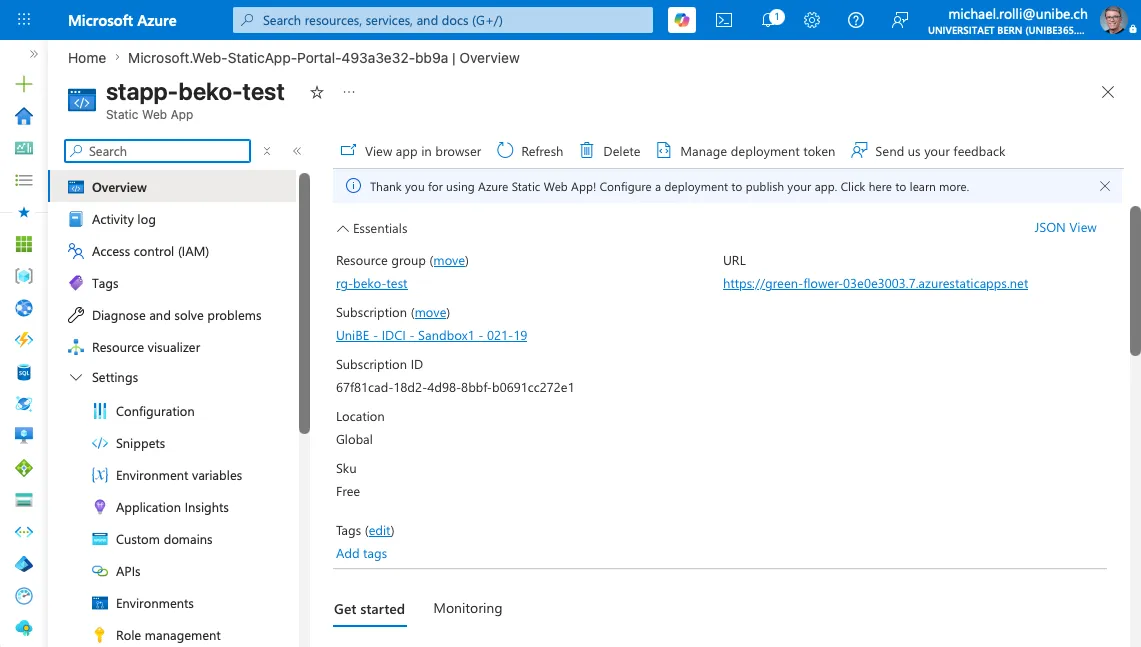Open the more options ellipsis next to the title
This screenshot has height=647, width=1141.
349,92
